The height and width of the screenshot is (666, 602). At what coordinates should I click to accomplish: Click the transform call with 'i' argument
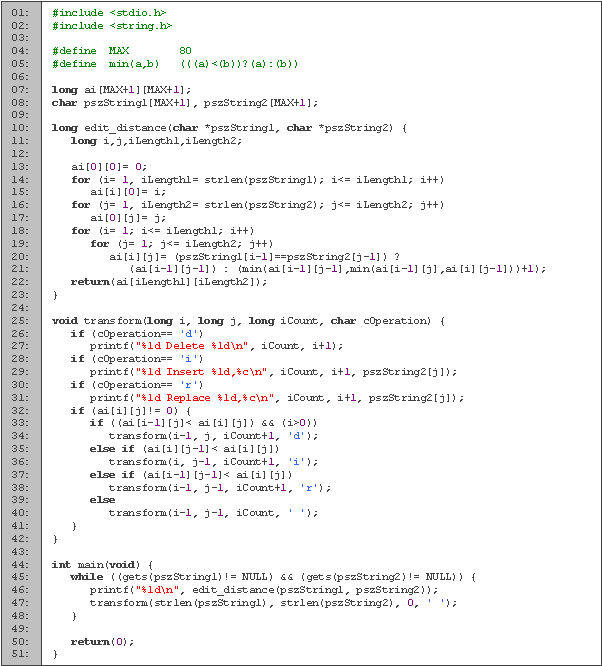point(214,462)
